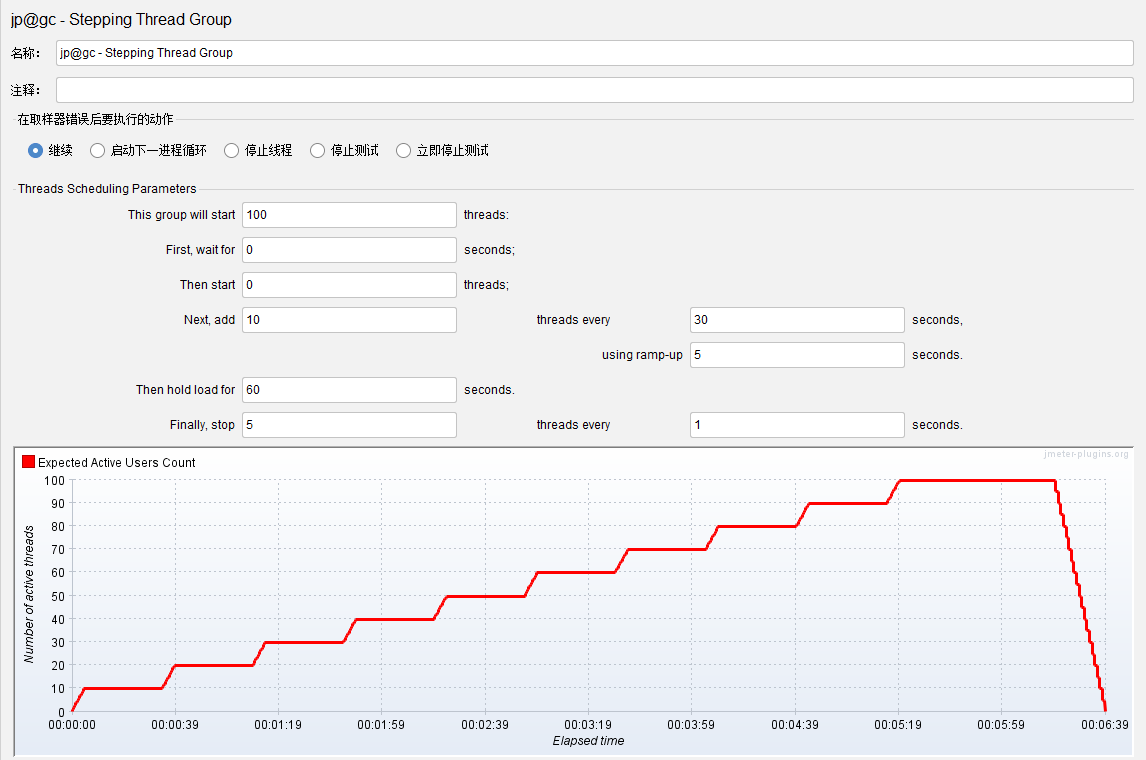Screen dimensions: 1146x760
Task: Click the 'Number of active threads' axis label
Action: pyautogui.click(x=29, y=594)
